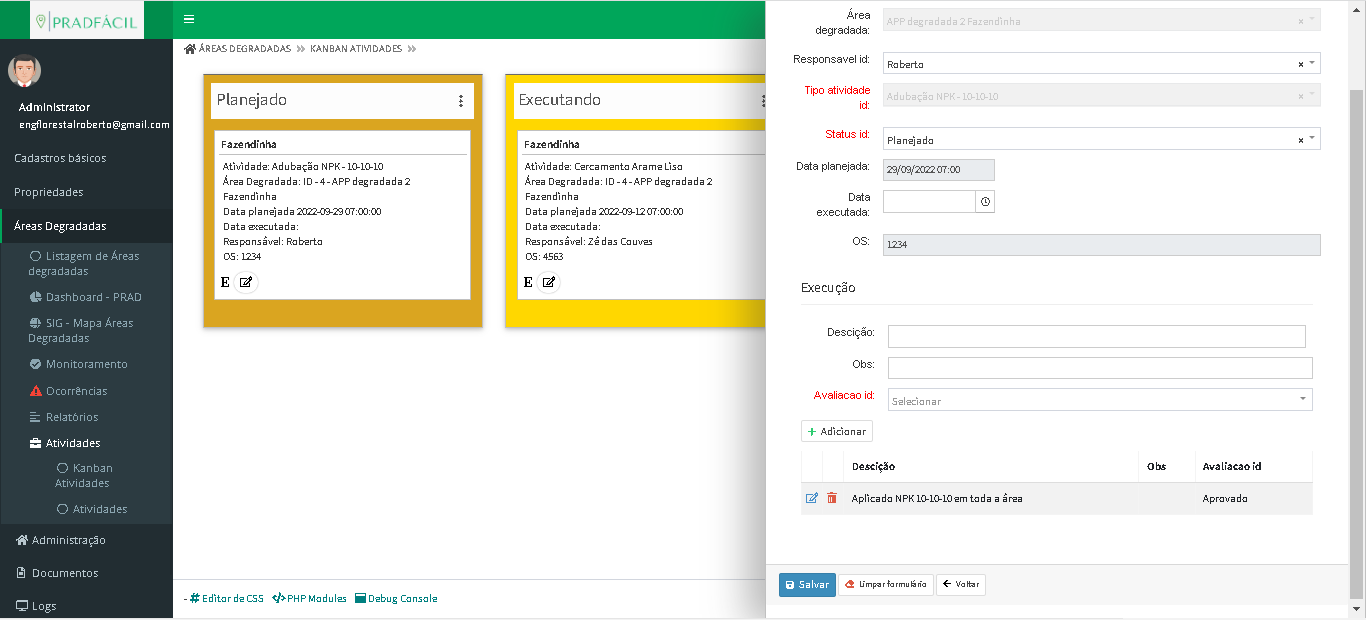The width and height of the screenshot is (1366, 620).
Task: Click the blue edit icon in execution row
Action: pyautogui.click(x=812, y=498)
